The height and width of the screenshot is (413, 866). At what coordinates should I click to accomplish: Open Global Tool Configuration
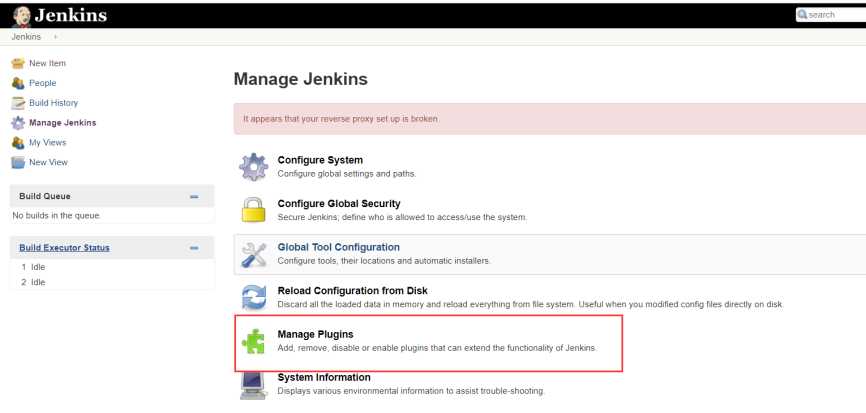coord(339,247)
